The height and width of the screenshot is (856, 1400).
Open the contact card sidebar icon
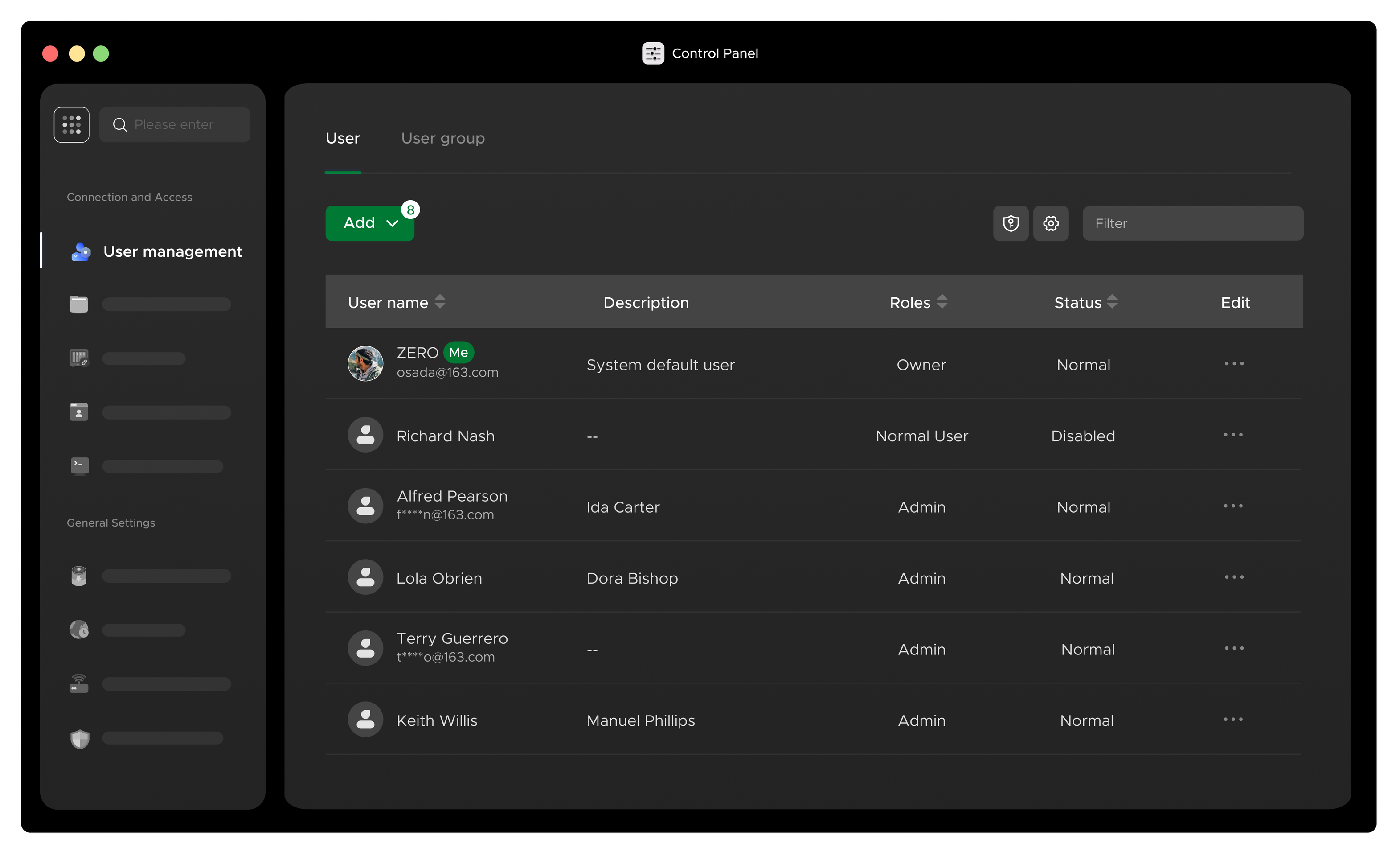[79, 412]
